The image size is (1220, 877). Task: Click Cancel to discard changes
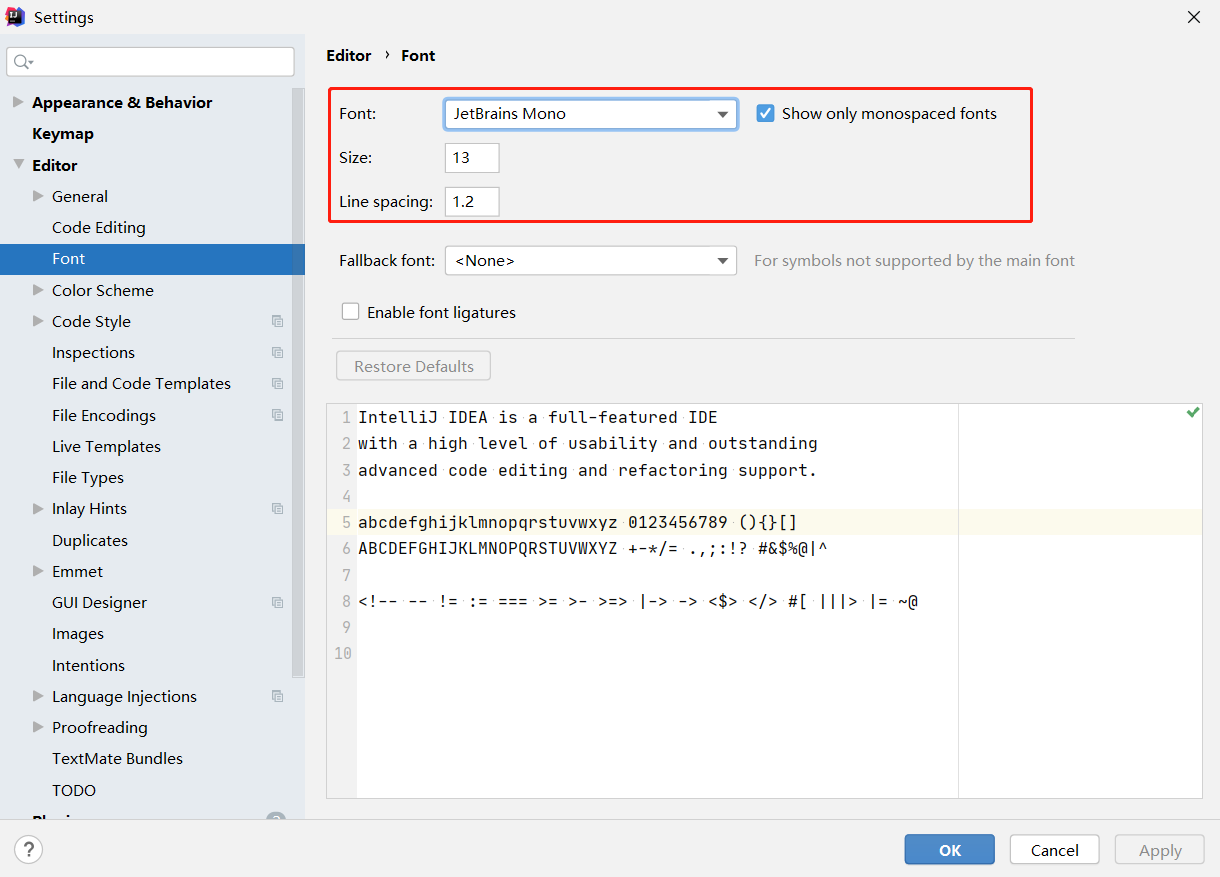[1055, 850]
